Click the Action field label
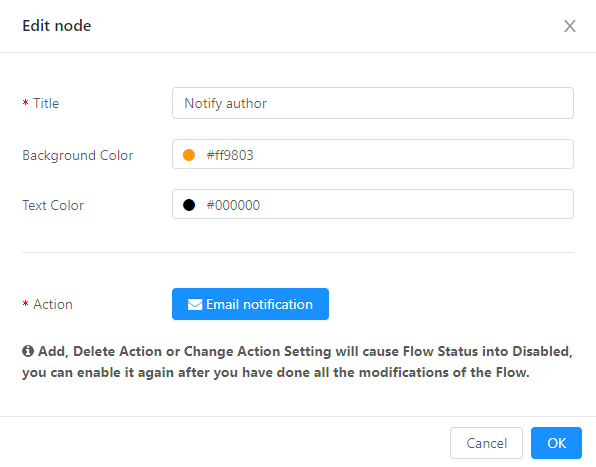 [x=53, y=304]
